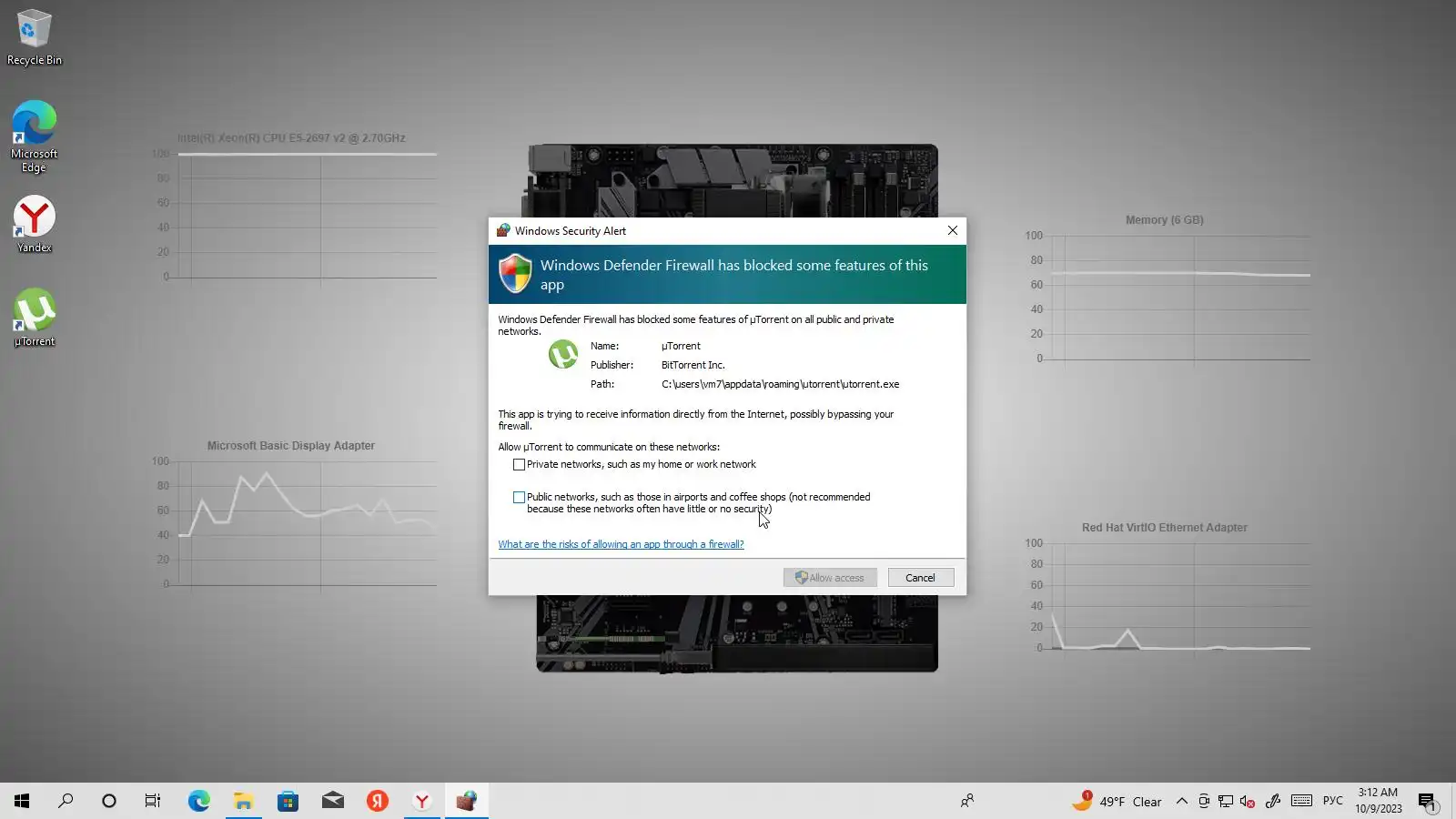Open Yandex Browser Y icon on taskbar
Viewport: 1456px width, 819px height.
point(421,801)
